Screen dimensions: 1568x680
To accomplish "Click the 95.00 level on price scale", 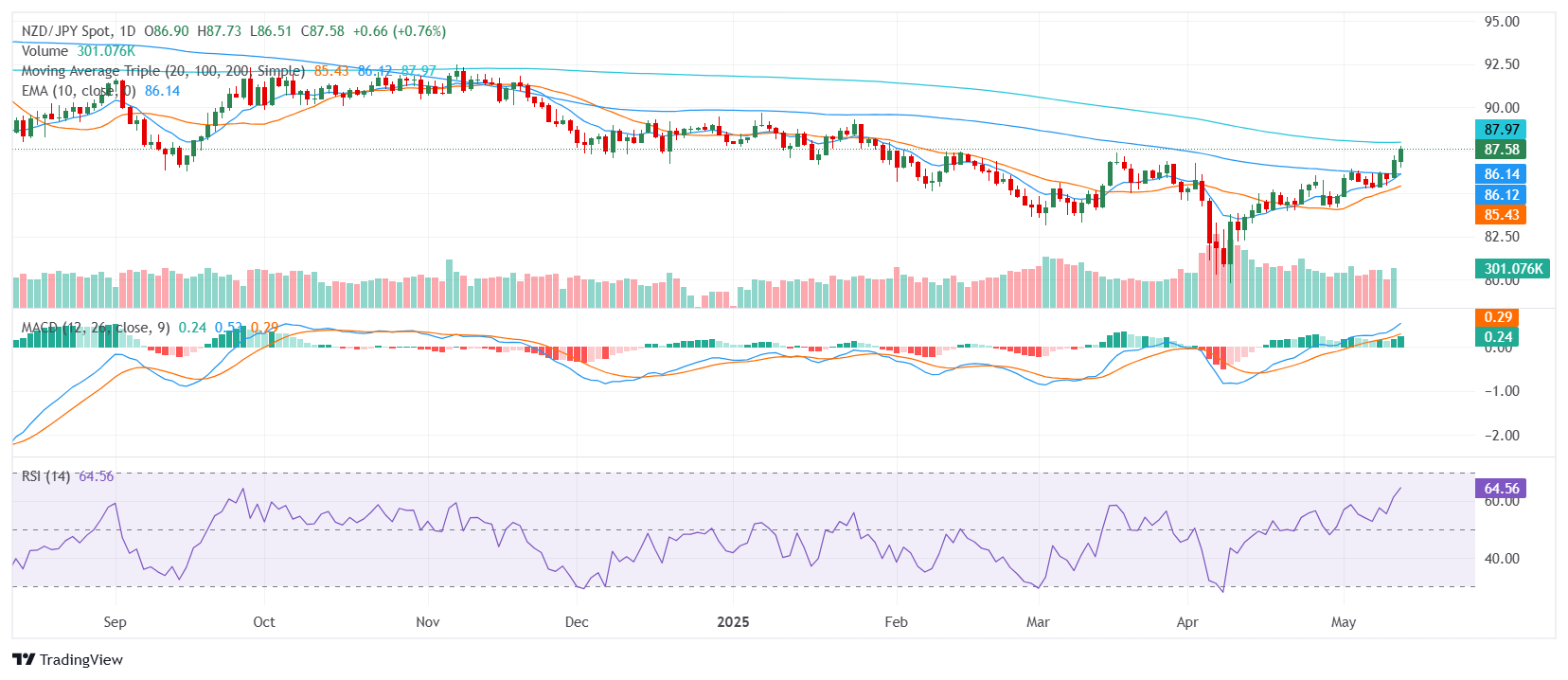I will (1502, 22).
